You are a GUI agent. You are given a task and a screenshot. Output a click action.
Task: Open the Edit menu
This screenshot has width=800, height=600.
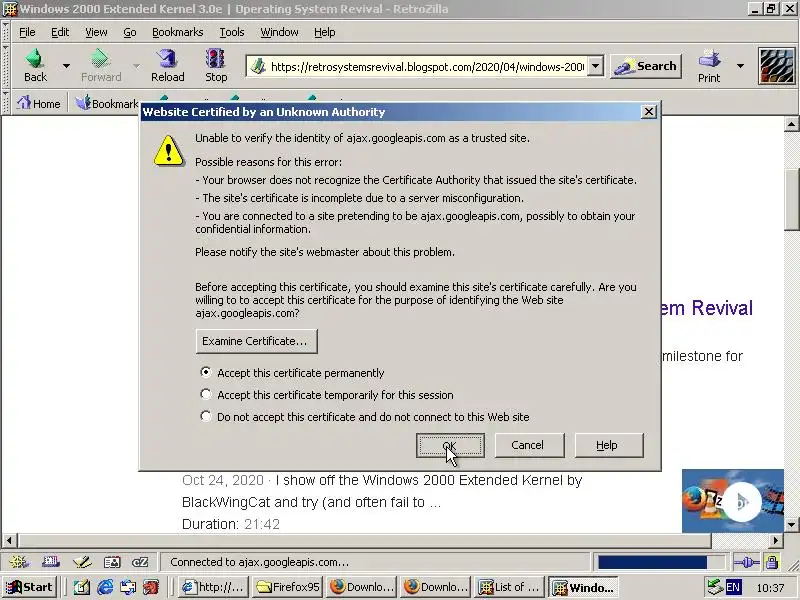coord(60,32)
